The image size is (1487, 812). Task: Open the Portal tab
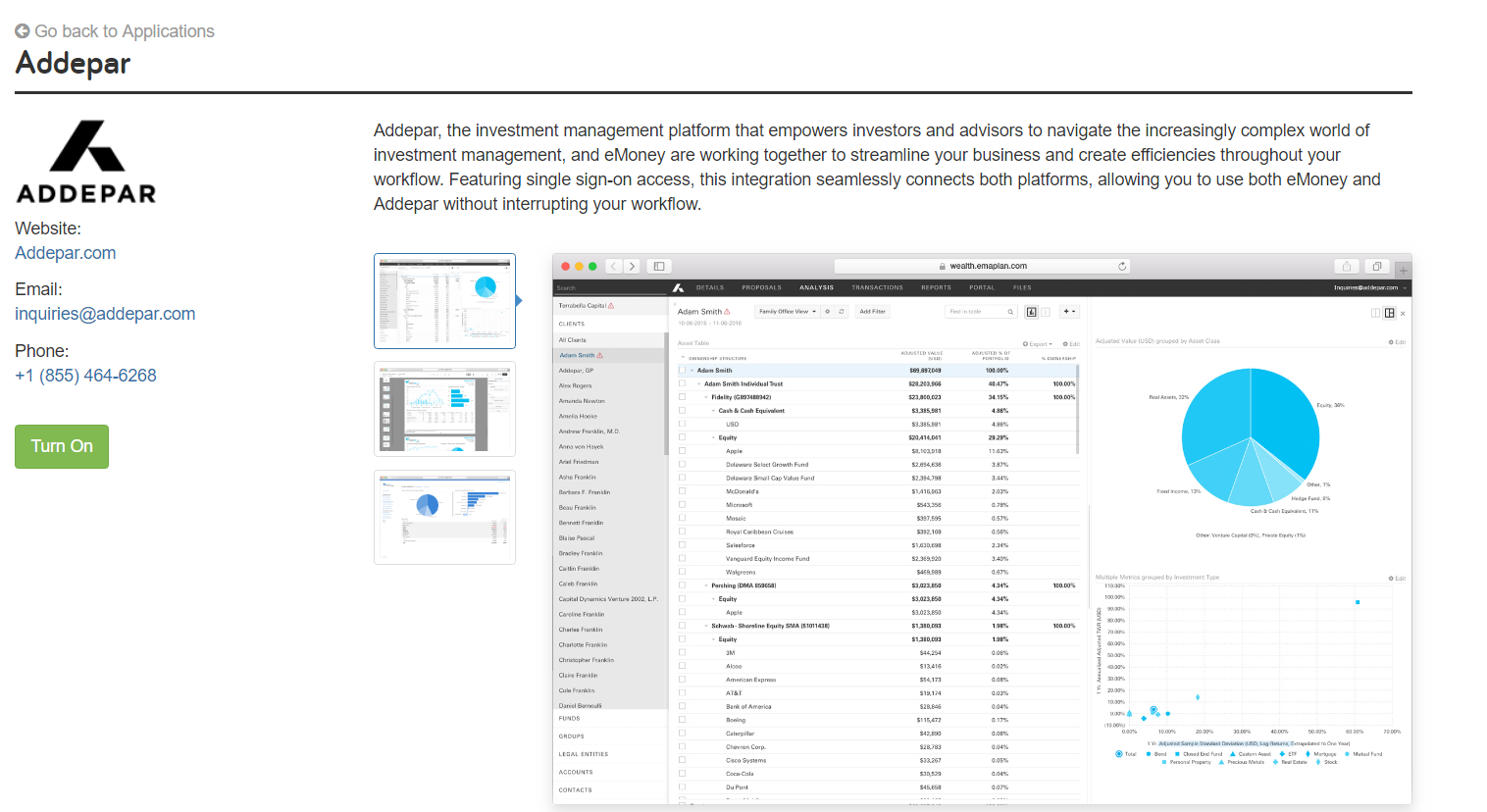982,287
